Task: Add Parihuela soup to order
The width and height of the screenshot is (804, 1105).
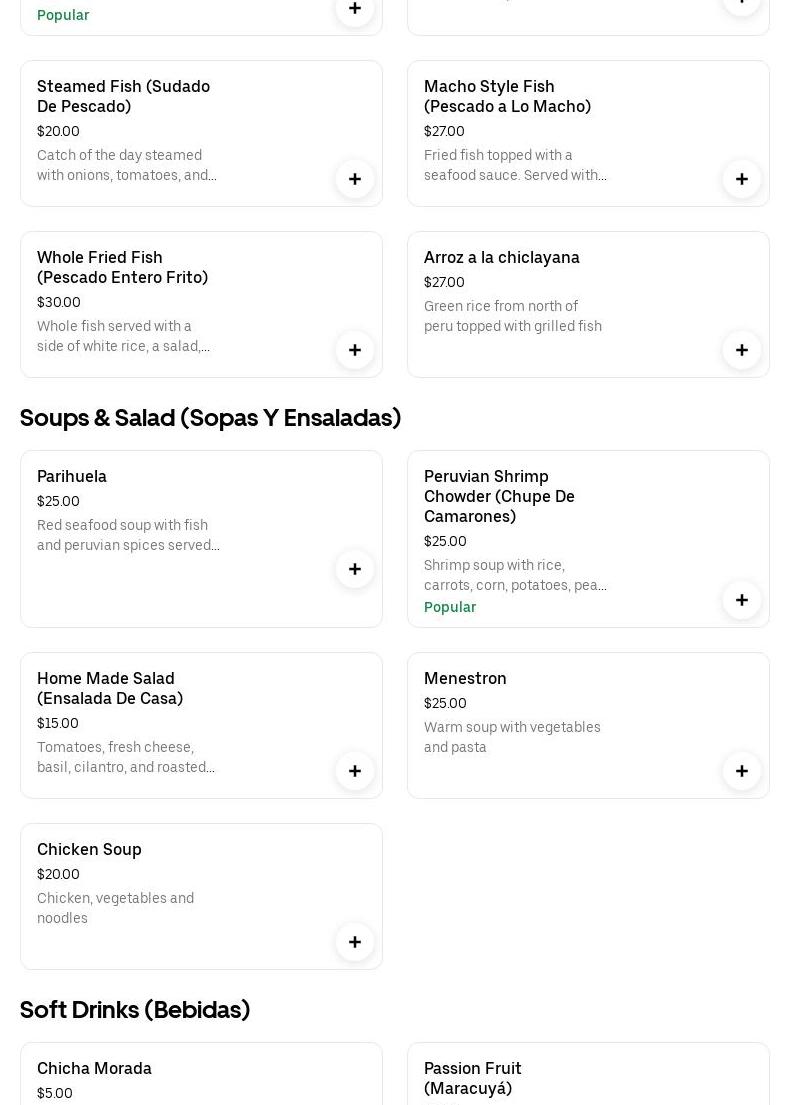Action: click(x=355, y=569)
